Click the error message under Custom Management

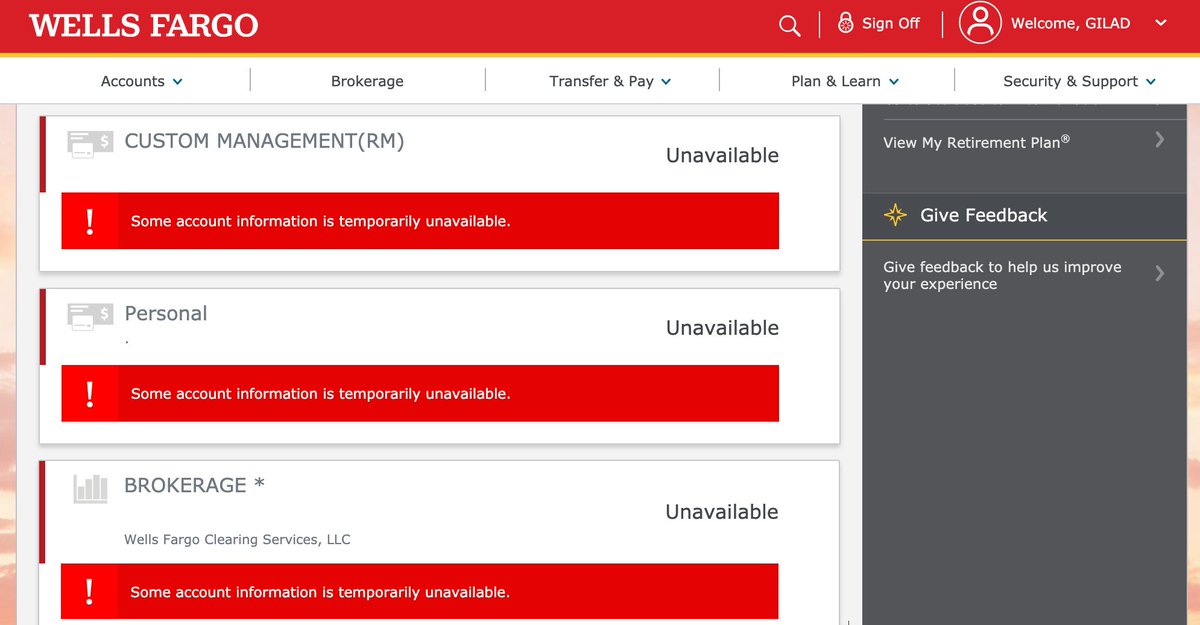point(321,221)
